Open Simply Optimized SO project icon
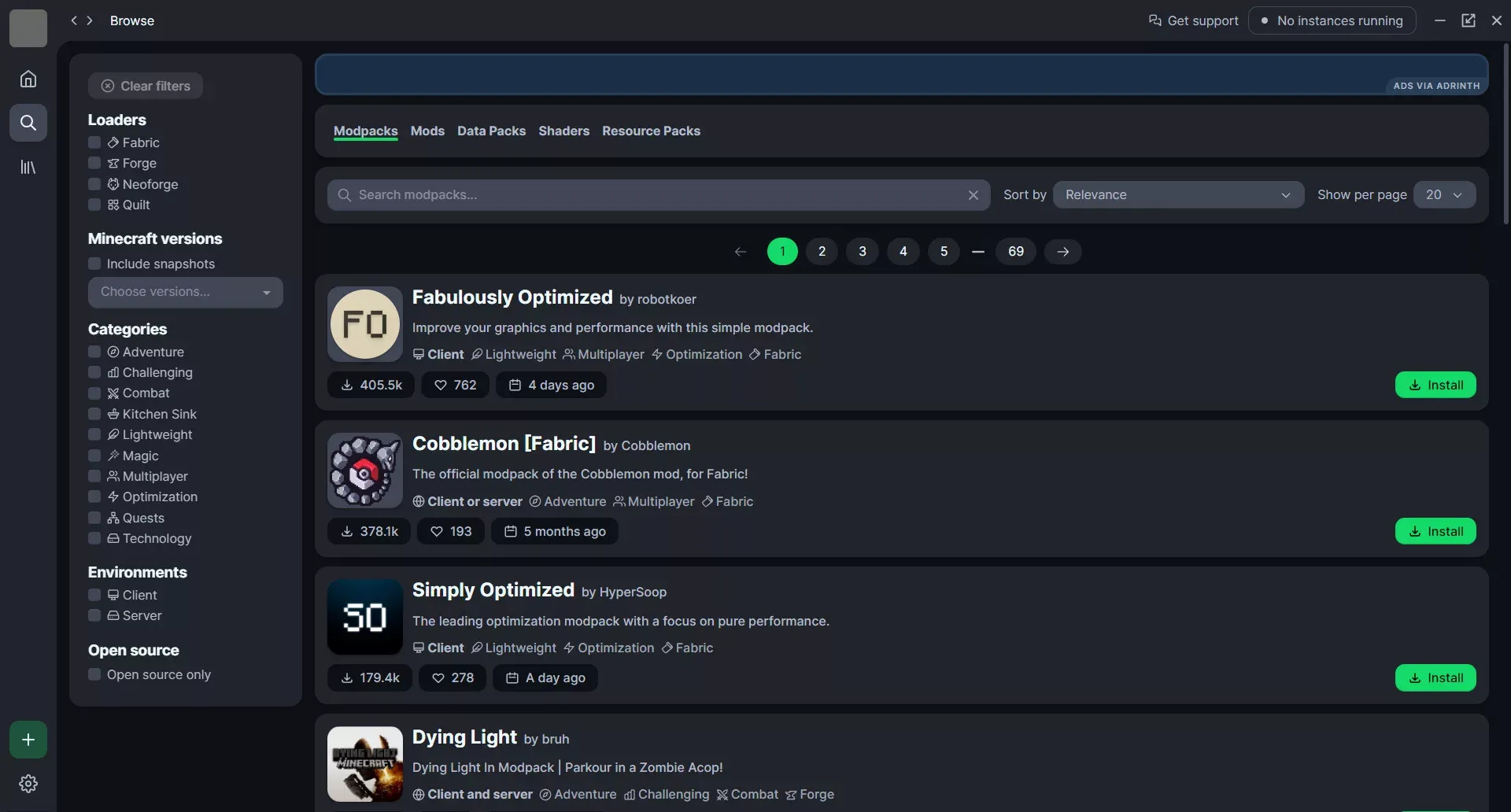1511x812 pixels. click(365, 617)
